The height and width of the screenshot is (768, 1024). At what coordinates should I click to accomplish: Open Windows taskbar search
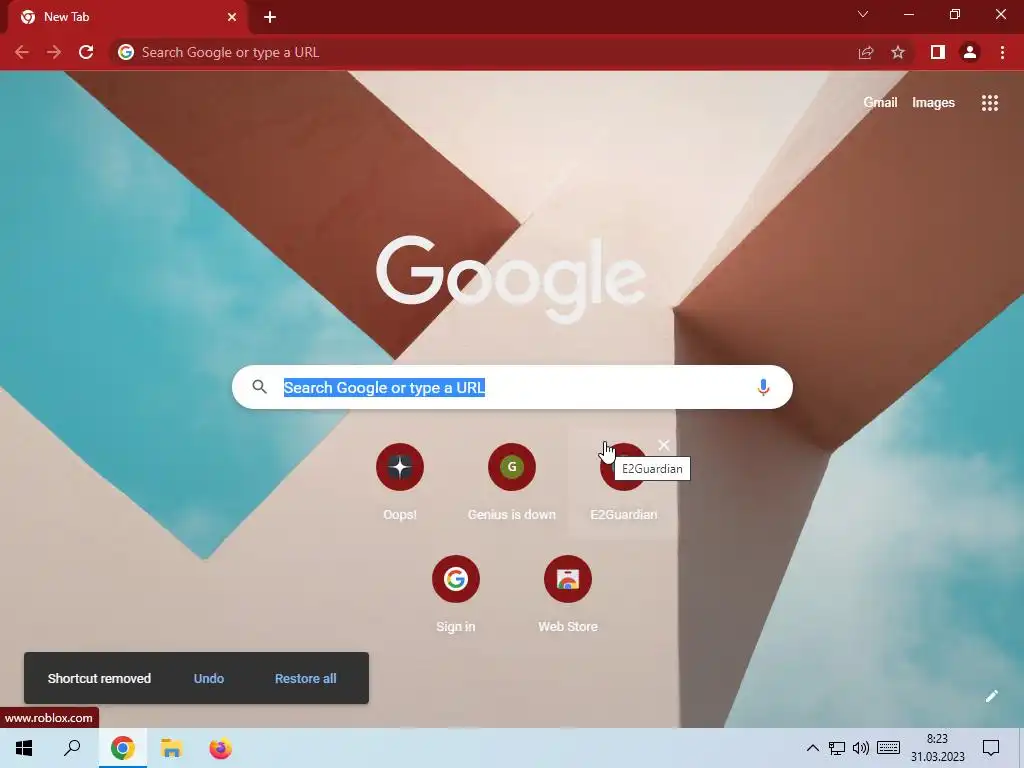point(72,748)
